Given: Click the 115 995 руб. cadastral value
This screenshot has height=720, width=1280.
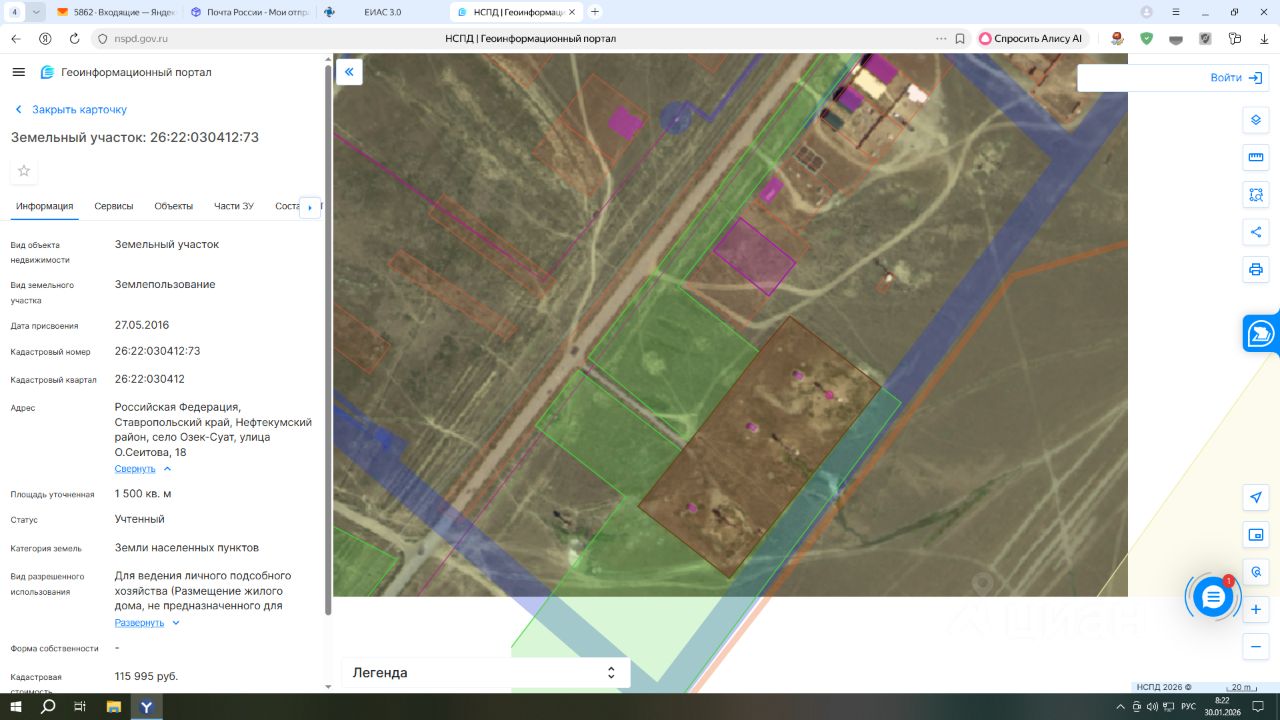Looking at the screenshot, I should coord(146,676).
